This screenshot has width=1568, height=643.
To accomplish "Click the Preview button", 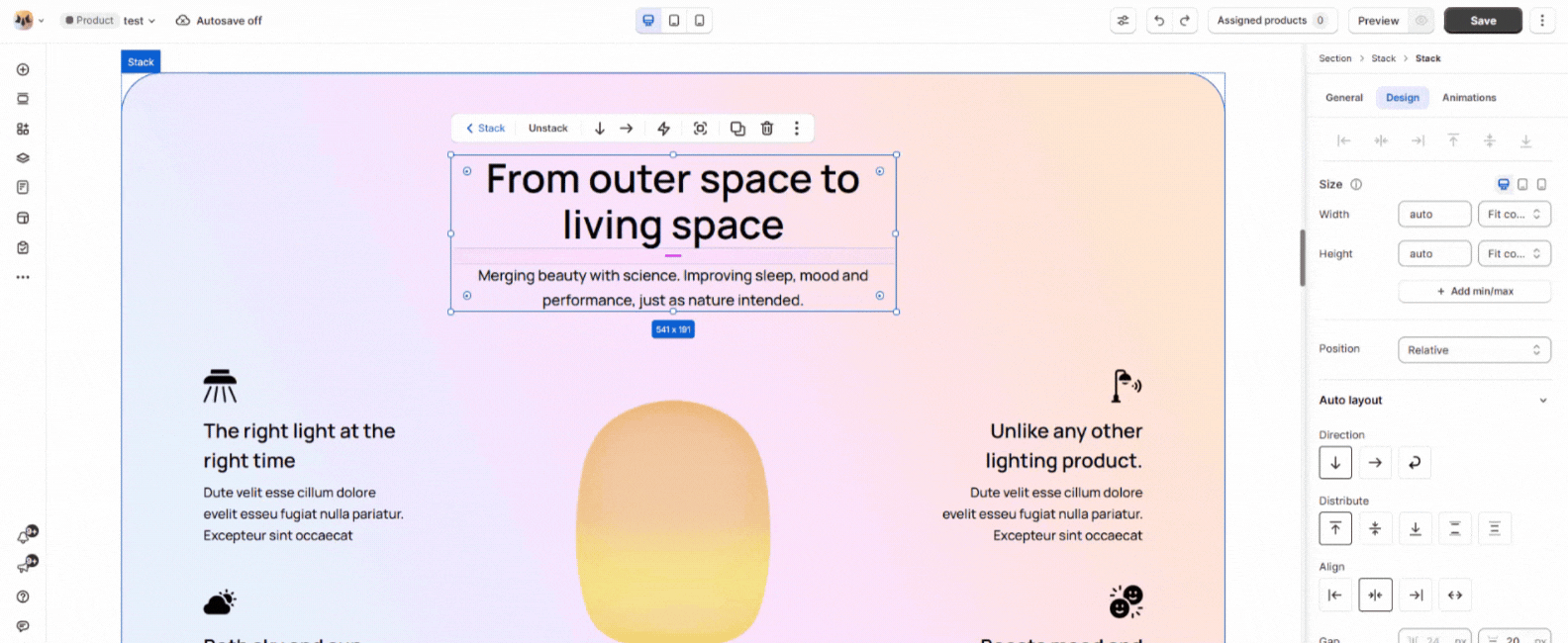I will [x=1378, y=21].
